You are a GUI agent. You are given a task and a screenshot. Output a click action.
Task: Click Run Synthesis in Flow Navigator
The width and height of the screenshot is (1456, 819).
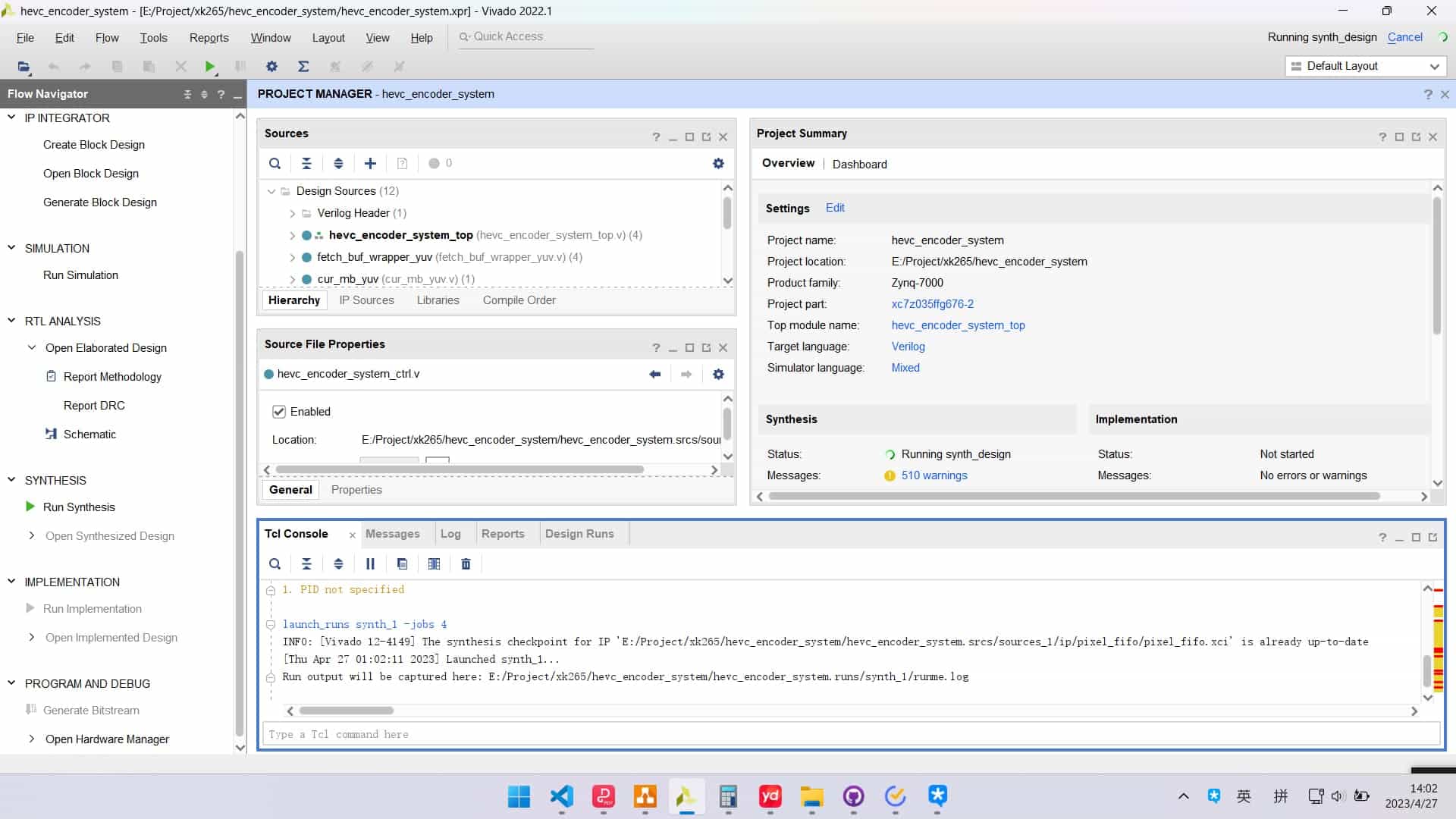pos(79,507)
